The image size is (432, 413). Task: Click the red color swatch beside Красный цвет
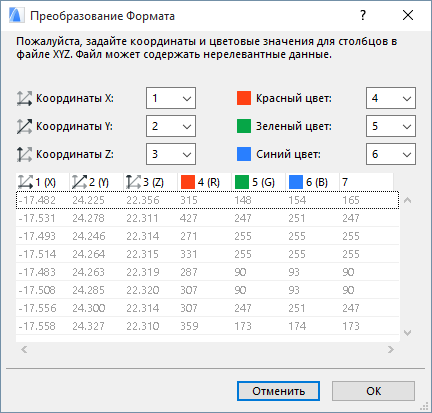[244, 98]
